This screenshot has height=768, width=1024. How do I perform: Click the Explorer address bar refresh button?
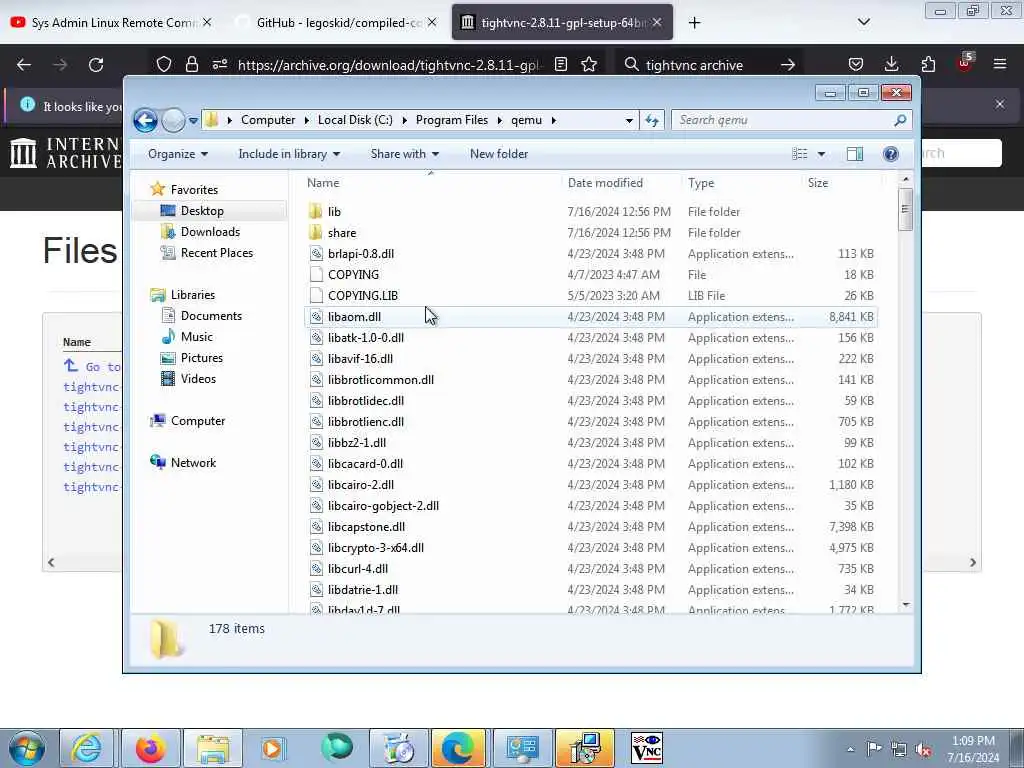(652, 120)
